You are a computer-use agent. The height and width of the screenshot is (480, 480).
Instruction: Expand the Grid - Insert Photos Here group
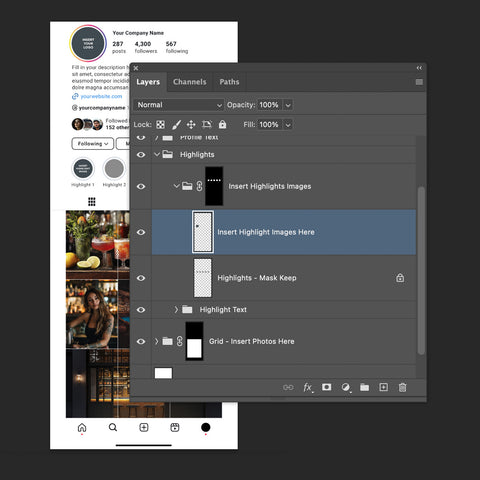point(156,341)
